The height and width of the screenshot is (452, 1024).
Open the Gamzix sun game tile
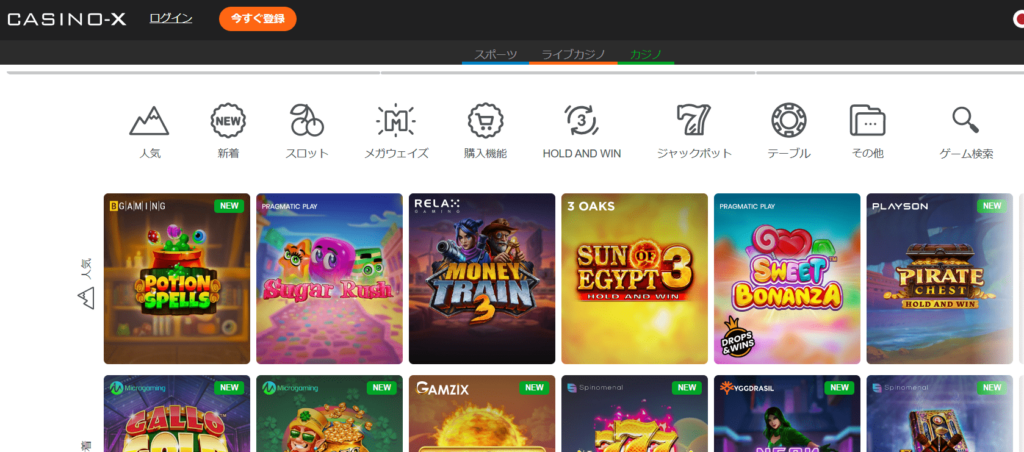(x=482, y=413)
